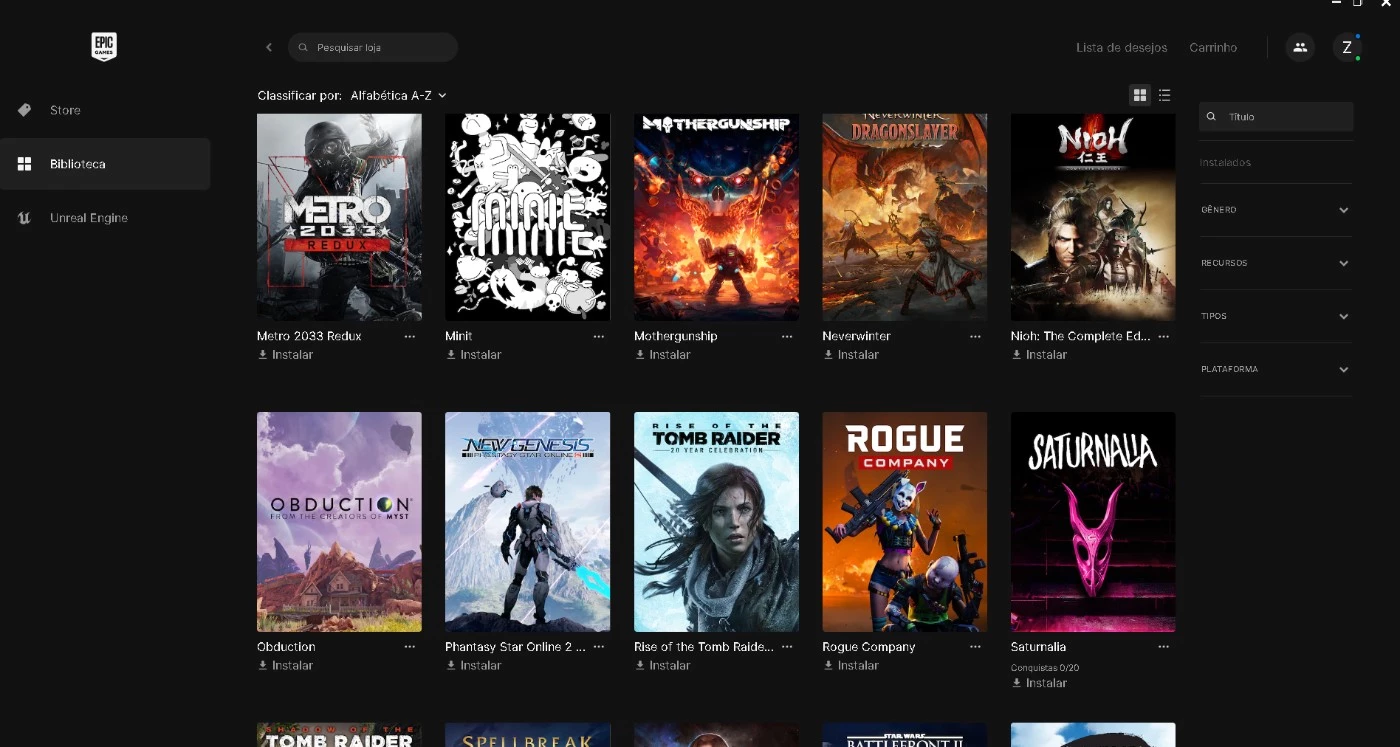Install Phantasy Star Online 2
Screen dimensions: 1400x747
[x=473, y=665]
